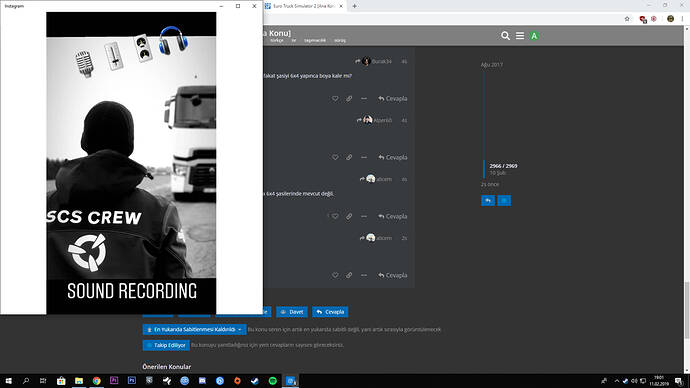Launch Premiere Pro from the taskbar
The height and width of the screenshot is (388, 690).
click(114, 381)
